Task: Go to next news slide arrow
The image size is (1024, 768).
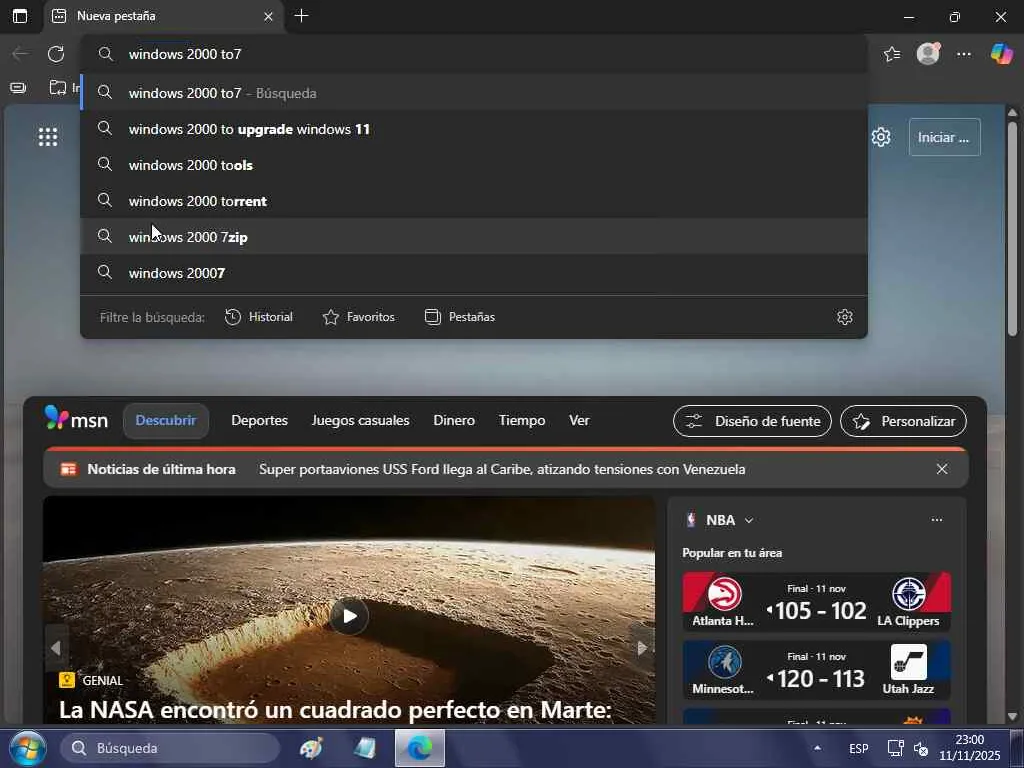Action: pos(641,648)
